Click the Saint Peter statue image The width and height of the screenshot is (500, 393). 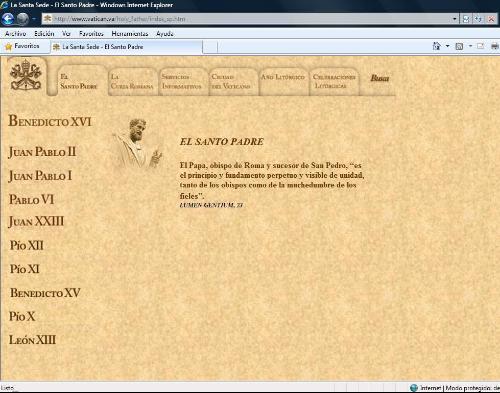tap(138, 144)
